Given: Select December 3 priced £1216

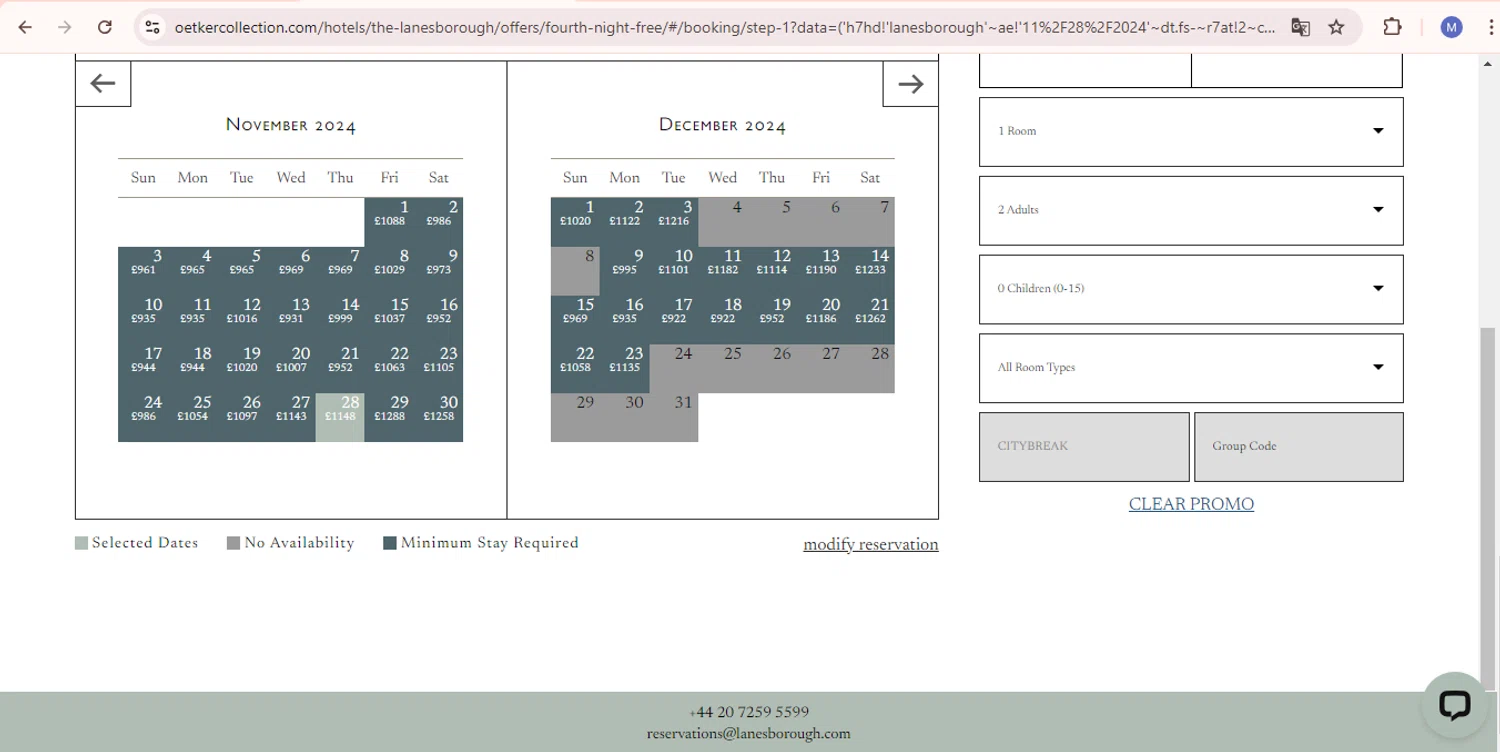Looking at the screenshot, I should [x=674, y=222].
